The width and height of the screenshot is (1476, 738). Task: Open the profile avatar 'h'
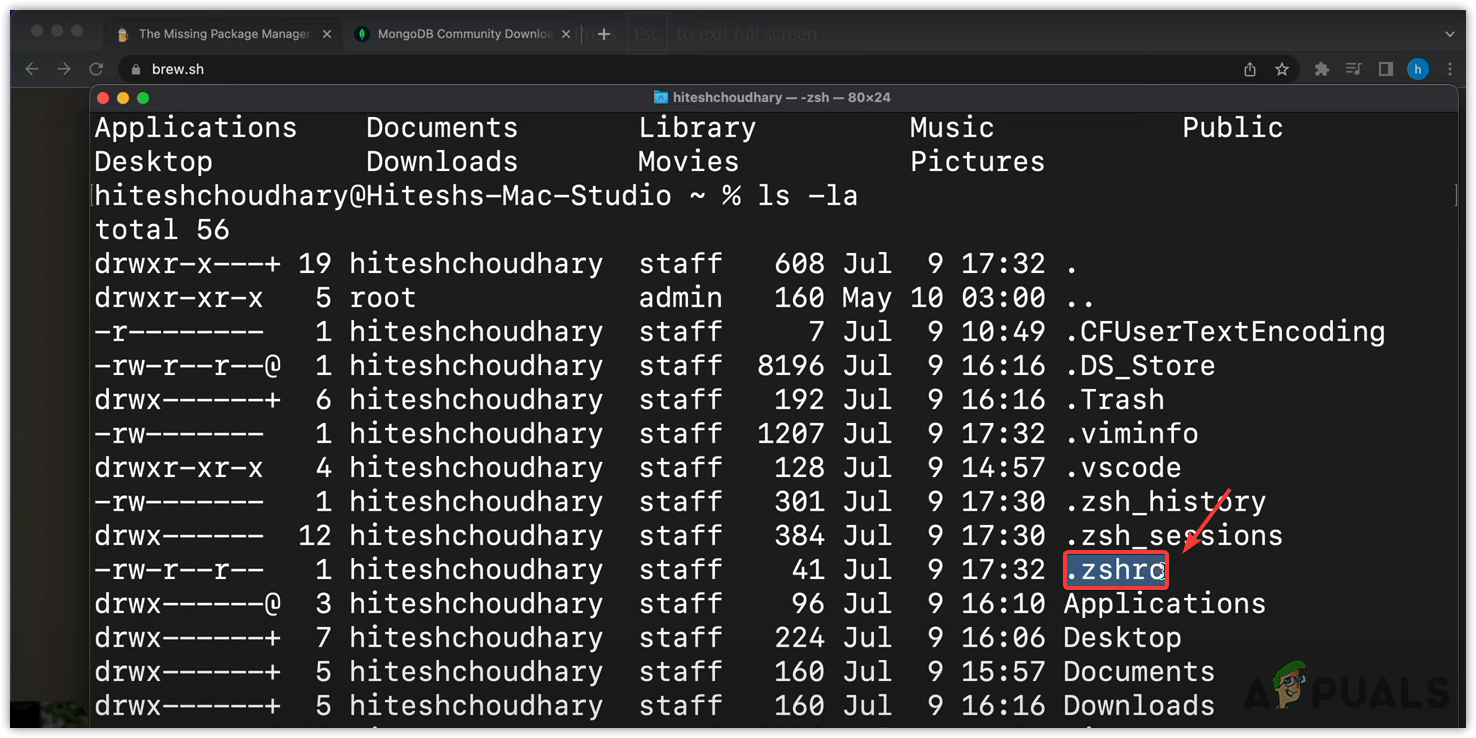point(1417,69)
